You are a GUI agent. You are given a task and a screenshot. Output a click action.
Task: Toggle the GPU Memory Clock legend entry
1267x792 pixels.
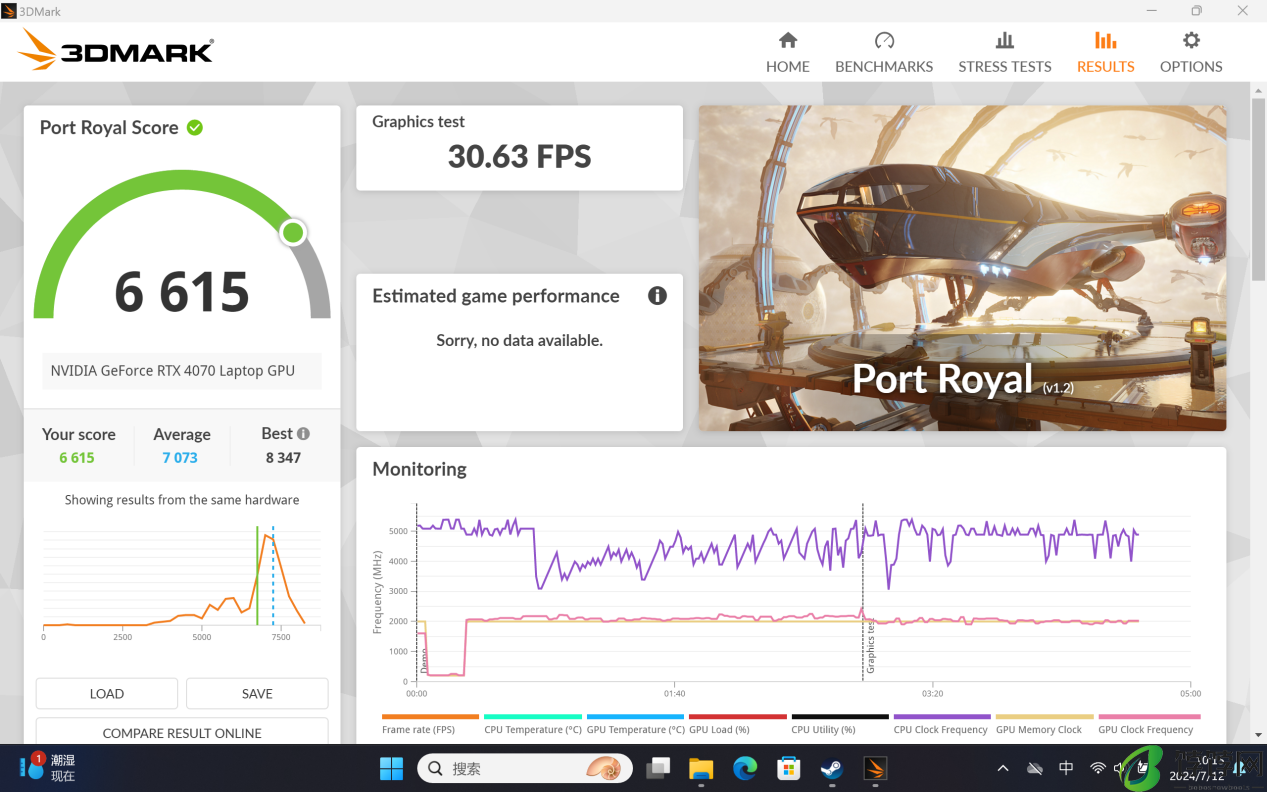point(1045,724)
